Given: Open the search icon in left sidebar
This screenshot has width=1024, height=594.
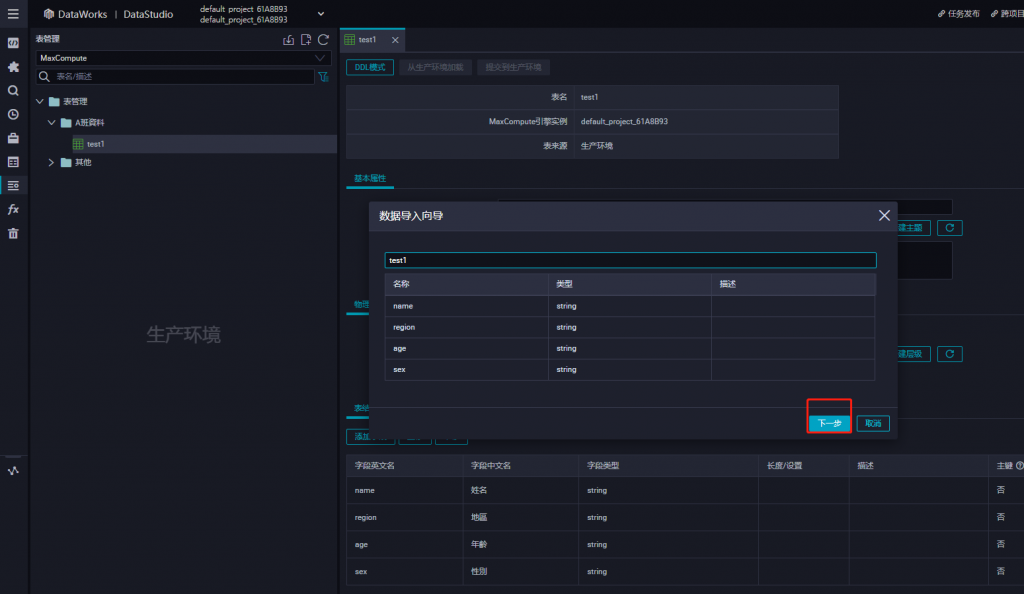Looking at the screenshot, I should (13, 91).
